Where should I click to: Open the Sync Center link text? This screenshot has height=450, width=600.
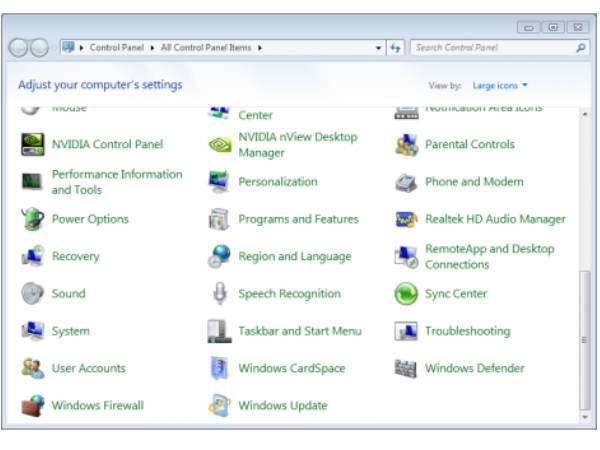point(456,293)
